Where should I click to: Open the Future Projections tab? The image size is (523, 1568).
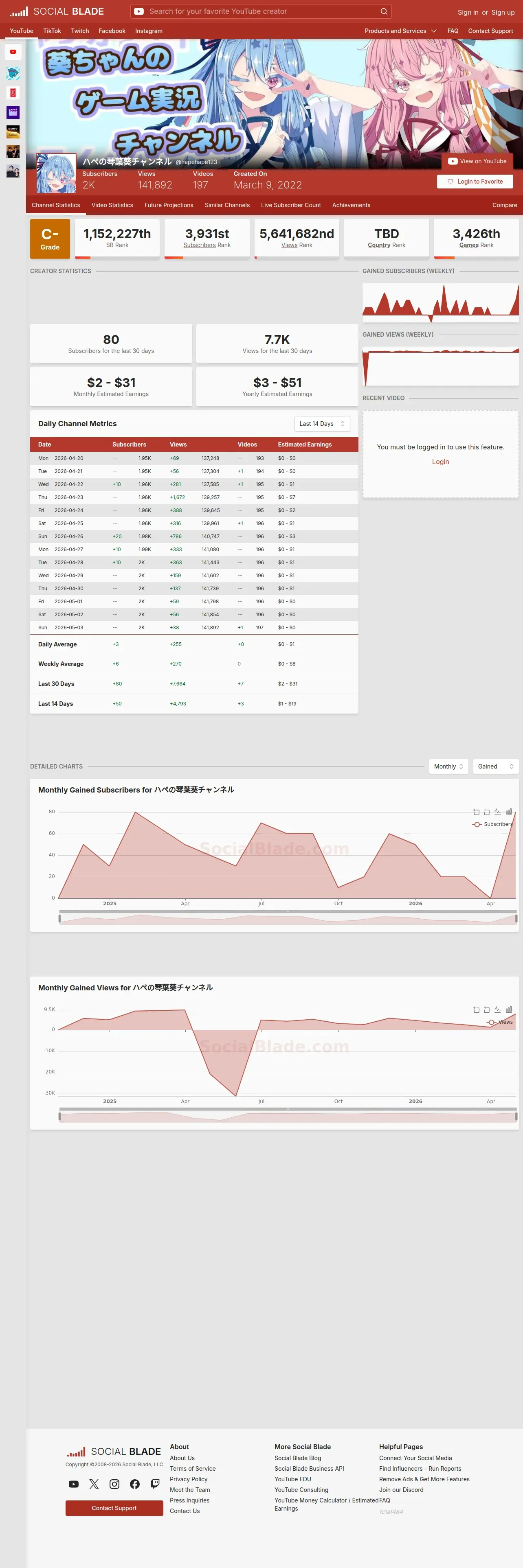tap(169, 205)
